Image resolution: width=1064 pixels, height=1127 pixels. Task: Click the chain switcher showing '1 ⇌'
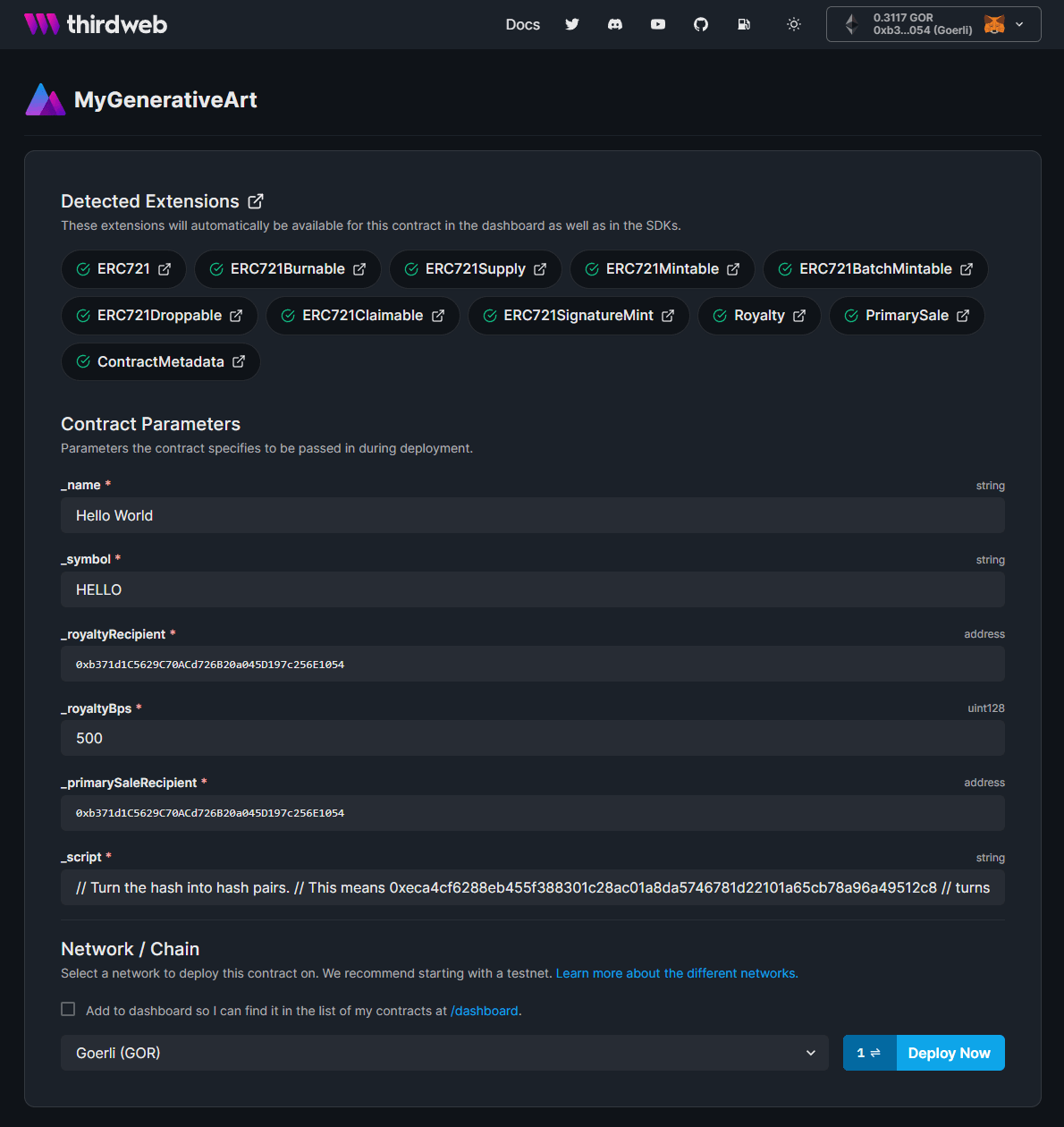(x=868, y=1053)
